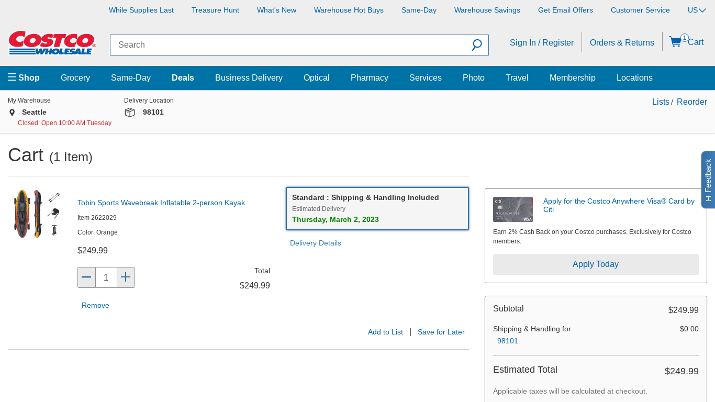Open Customer Service link

point(640,10)
